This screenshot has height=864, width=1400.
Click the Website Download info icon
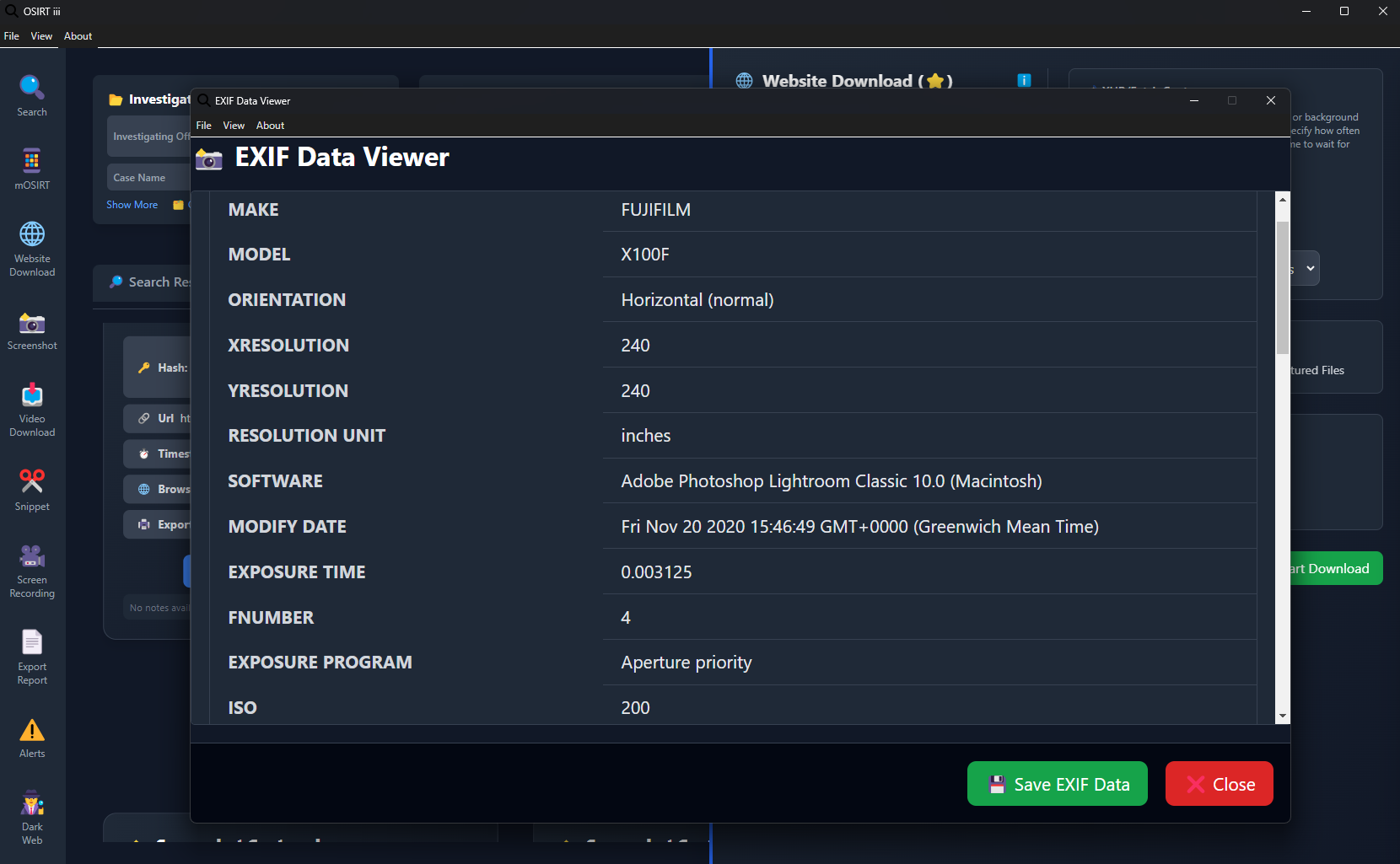pyautogui.click(x=1024, y=80)
